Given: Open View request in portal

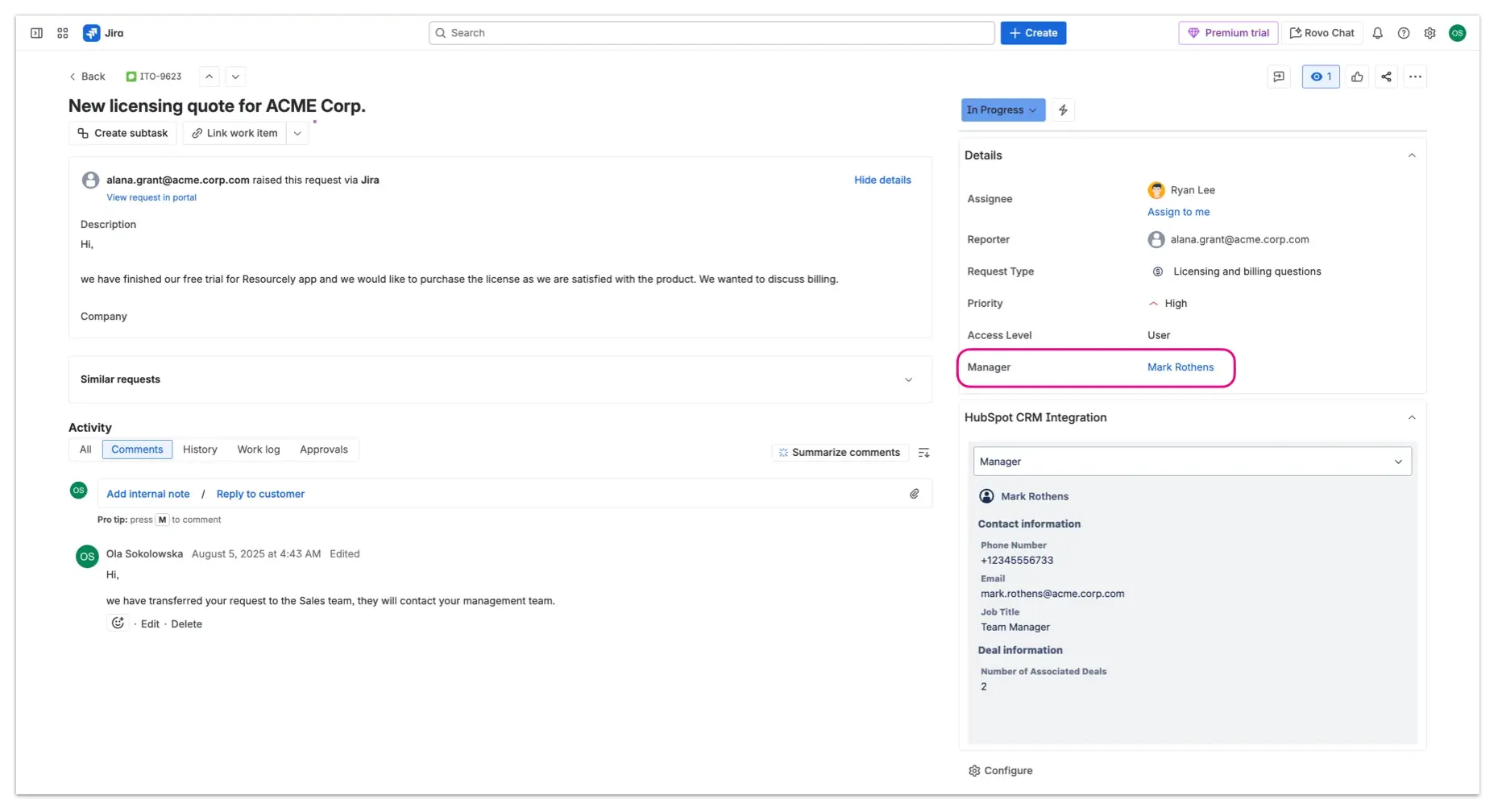Looking at the screenshot, I should coord(151,197).
